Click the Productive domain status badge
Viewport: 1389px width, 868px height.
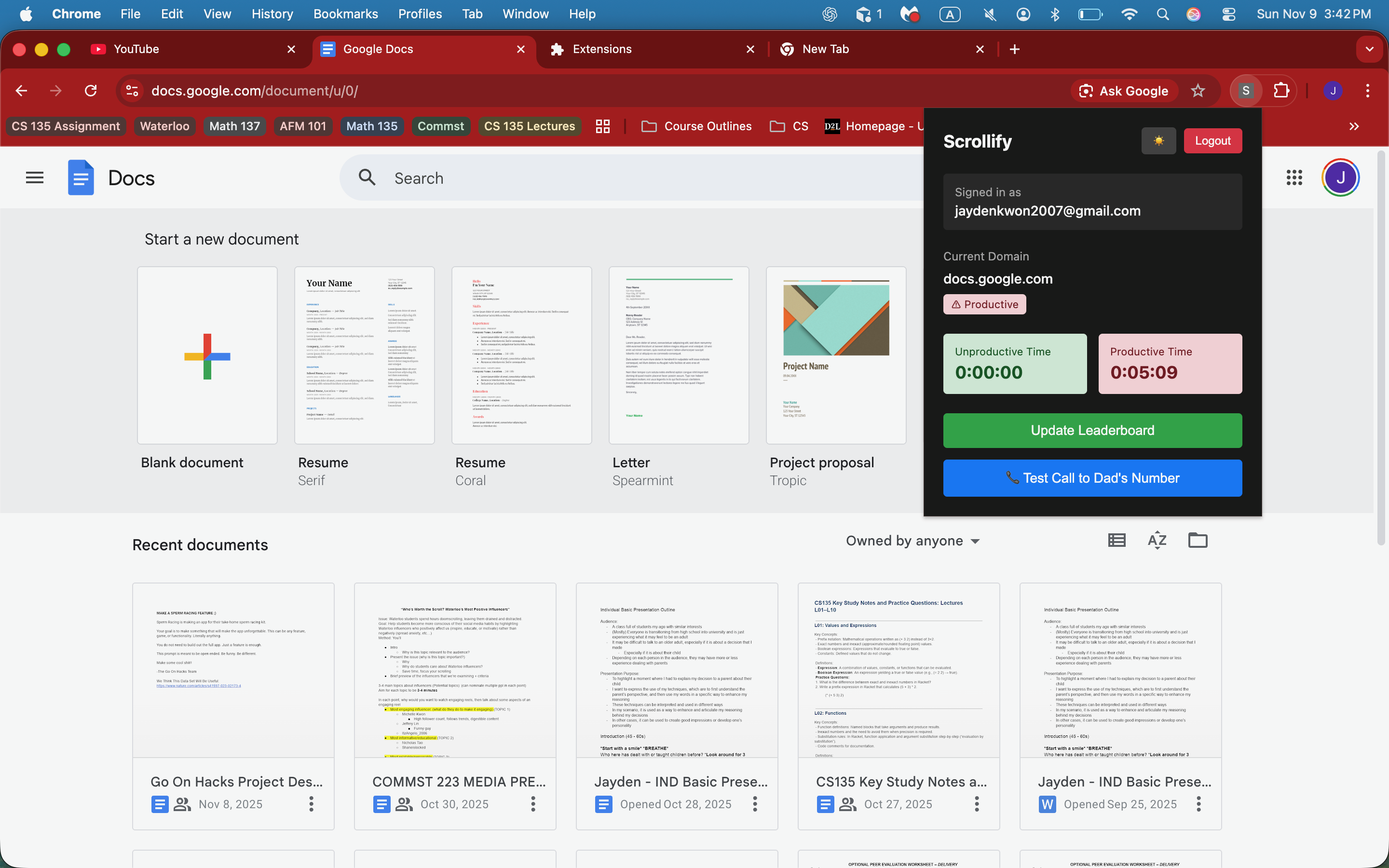pos(984,304)
